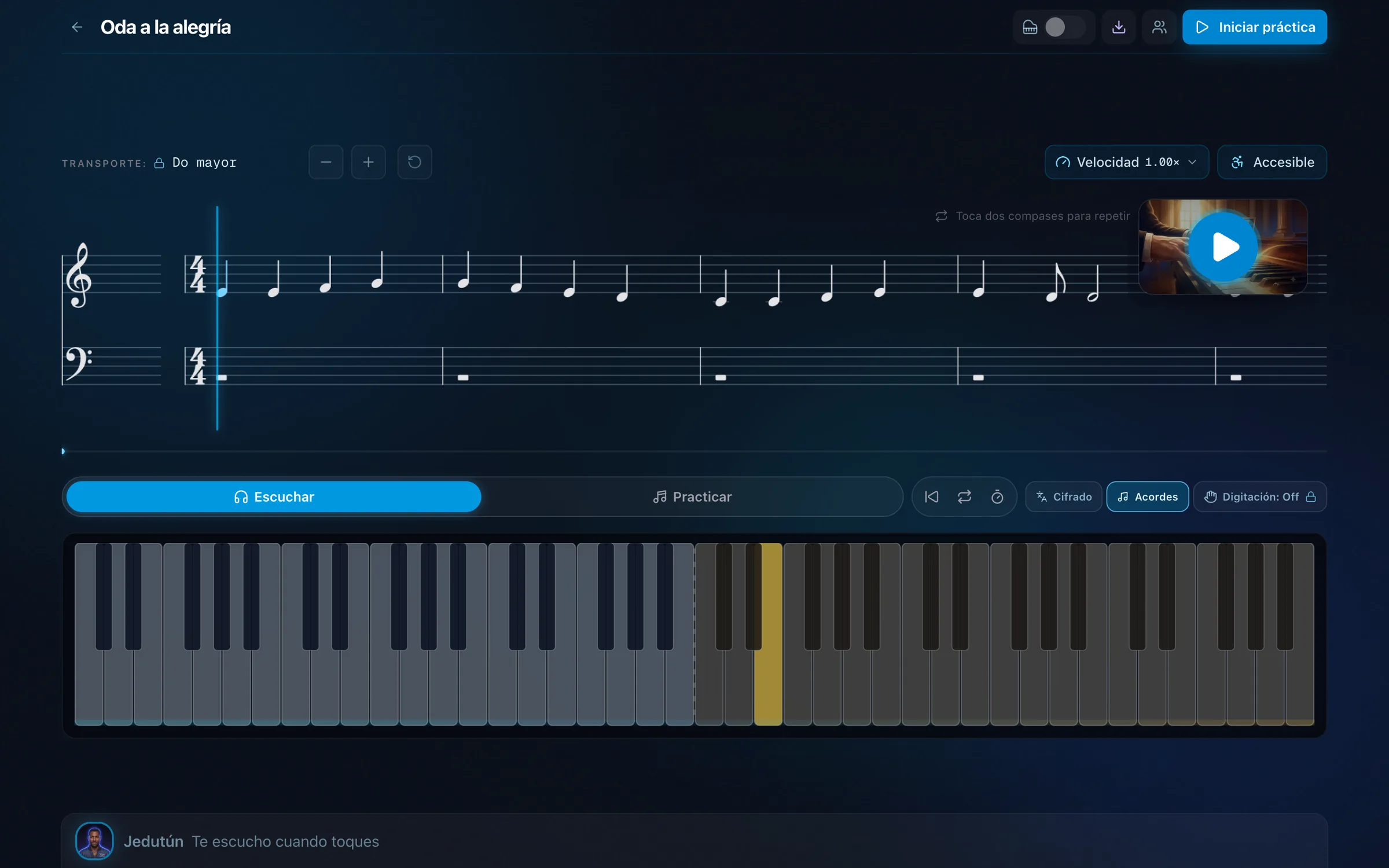1389x868 pixels.
Task: Click the treble clef symbol
Action: pos(78,275)
